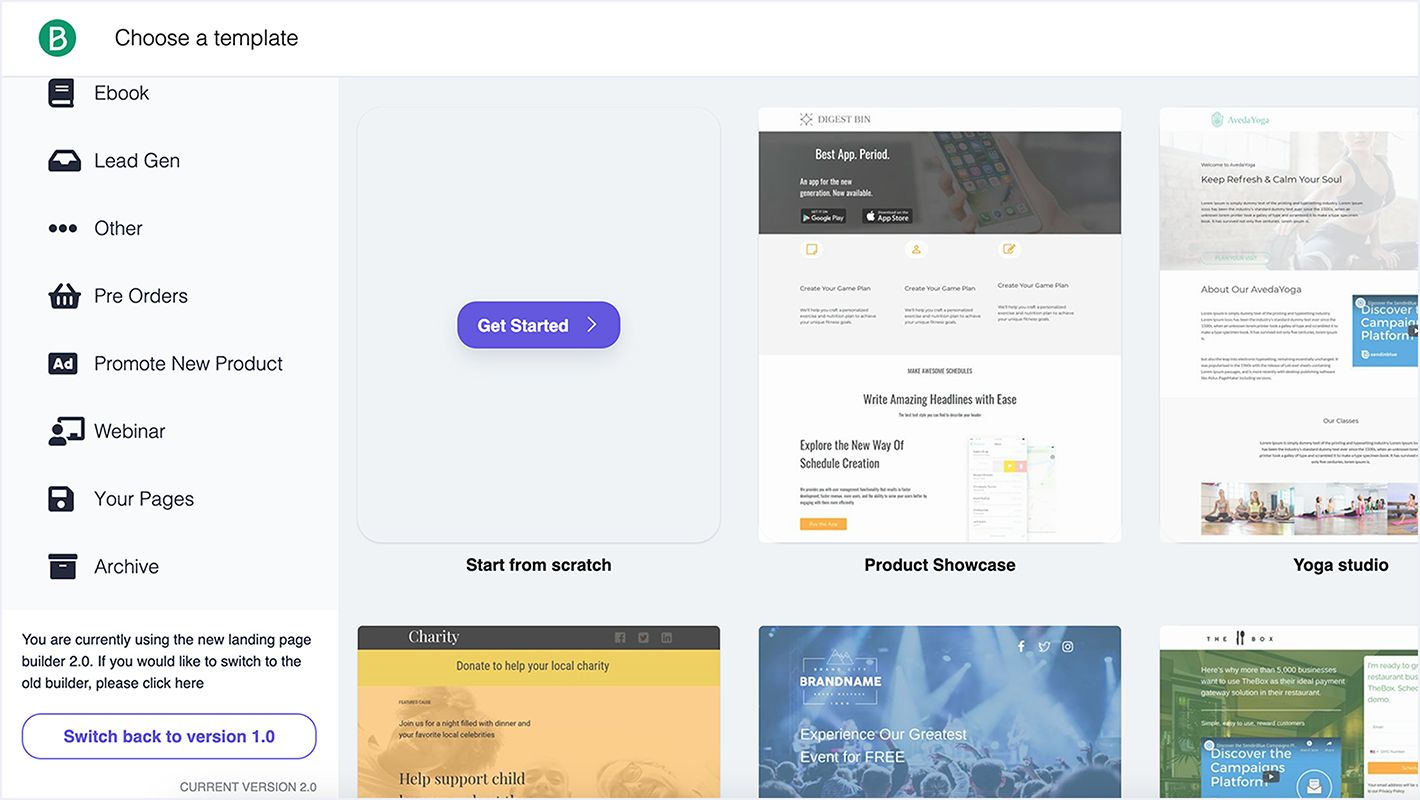This screenshot has width=1420, height=800.
Task: Select the Ebook book icon
Action: tap(62, 93)
